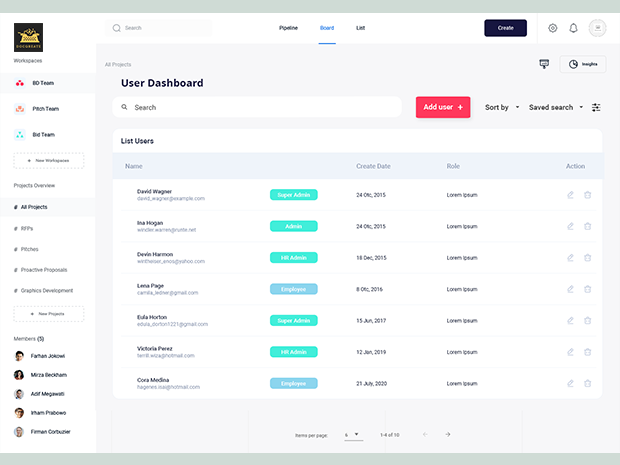Click the user dashboard Search field
Image resolution: width=620 pixels, height=465 pixels.
[257, 107]
